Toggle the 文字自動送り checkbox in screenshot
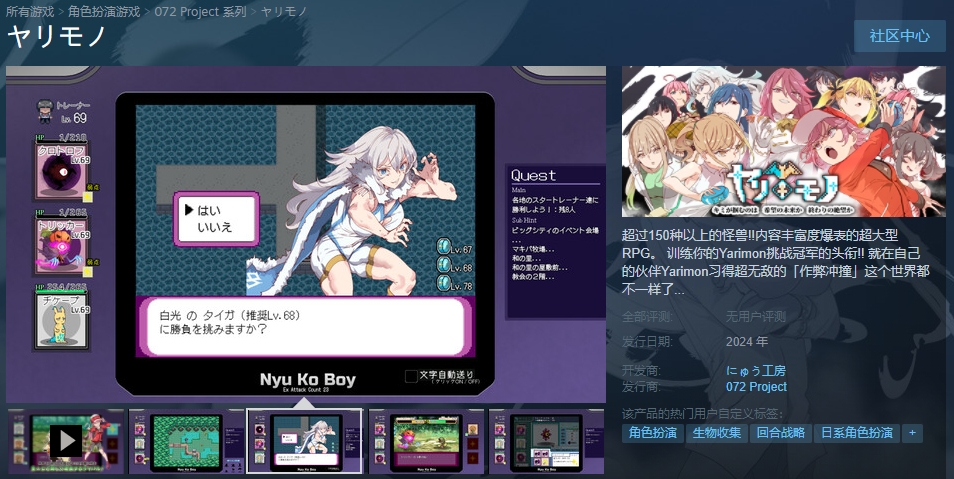 [x=411, y=377]
